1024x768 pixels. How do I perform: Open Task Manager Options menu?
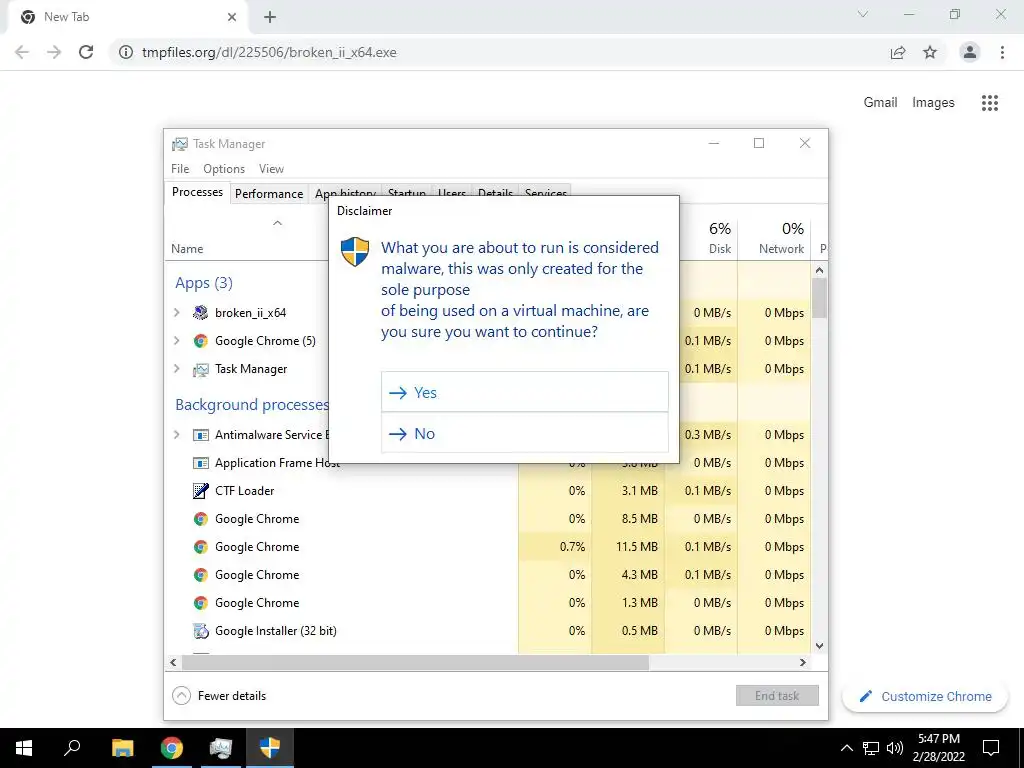224,168
